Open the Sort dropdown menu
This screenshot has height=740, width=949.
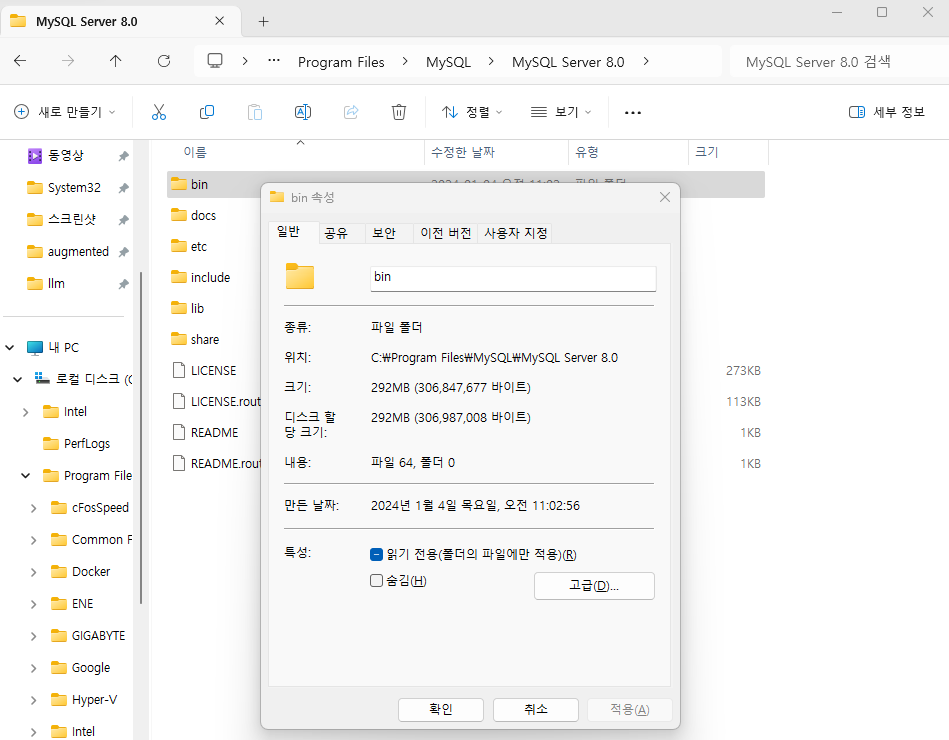point(472,112)
